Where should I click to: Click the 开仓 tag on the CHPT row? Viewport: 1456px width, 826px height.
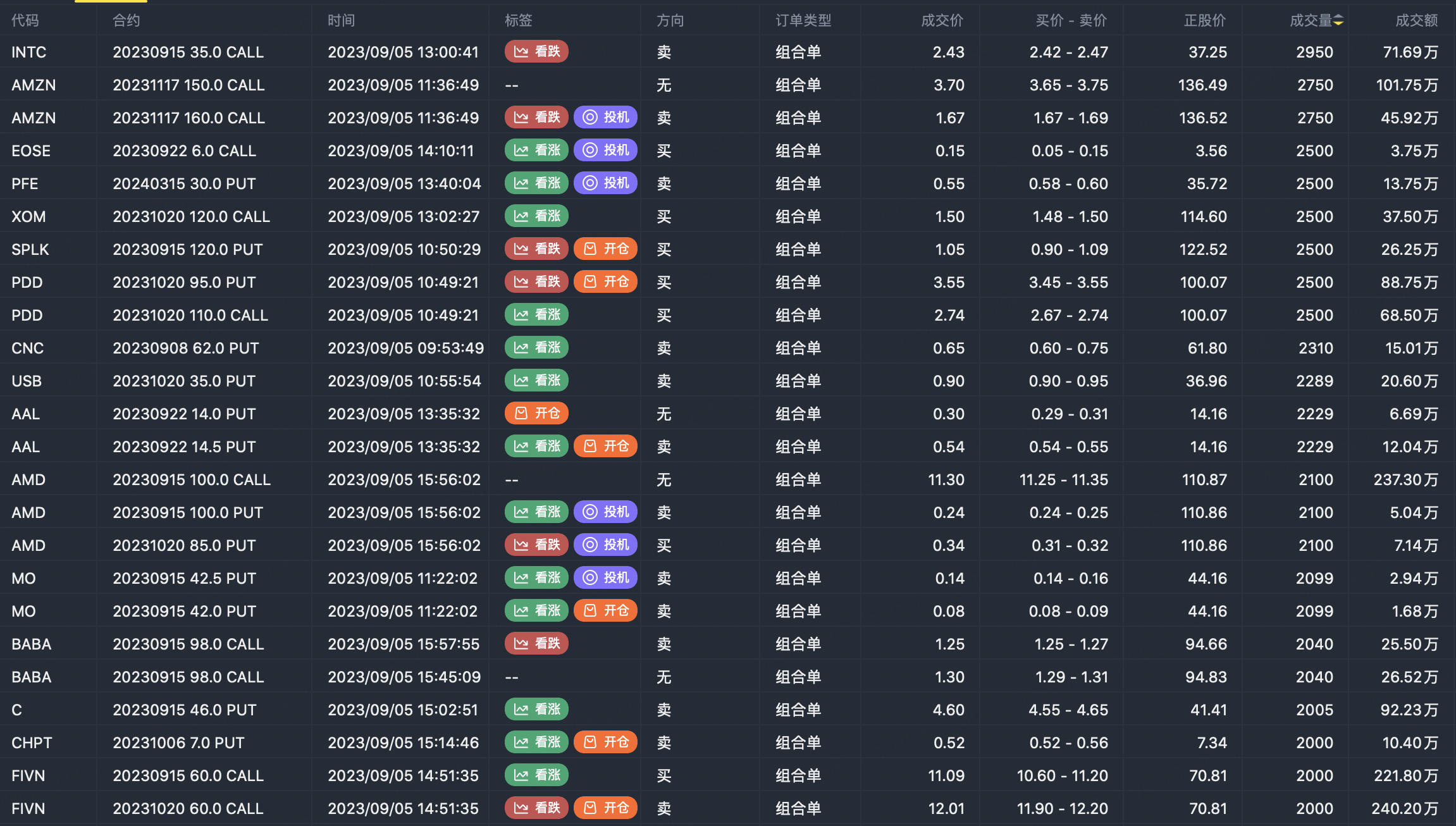pyautogui.click(x=605, y=743)
